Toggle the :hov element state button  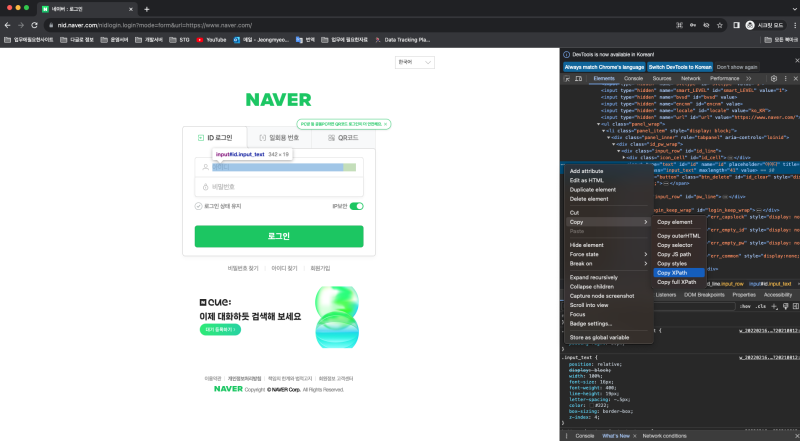click(x=745, y=306)
